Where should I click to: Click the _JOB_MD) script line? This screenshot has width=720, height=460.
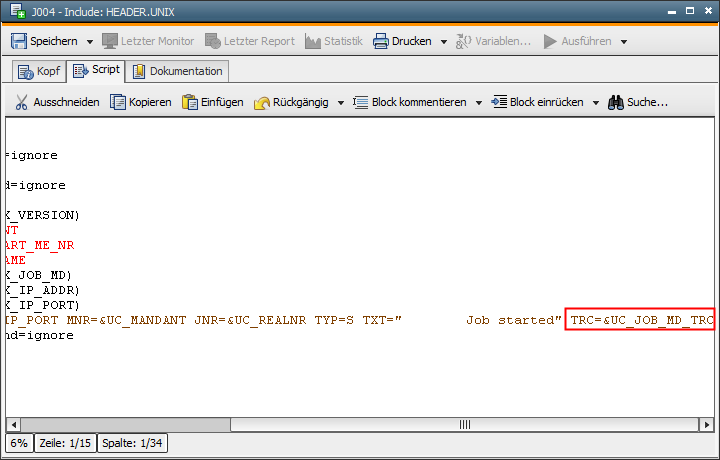[x=39, y=275]
